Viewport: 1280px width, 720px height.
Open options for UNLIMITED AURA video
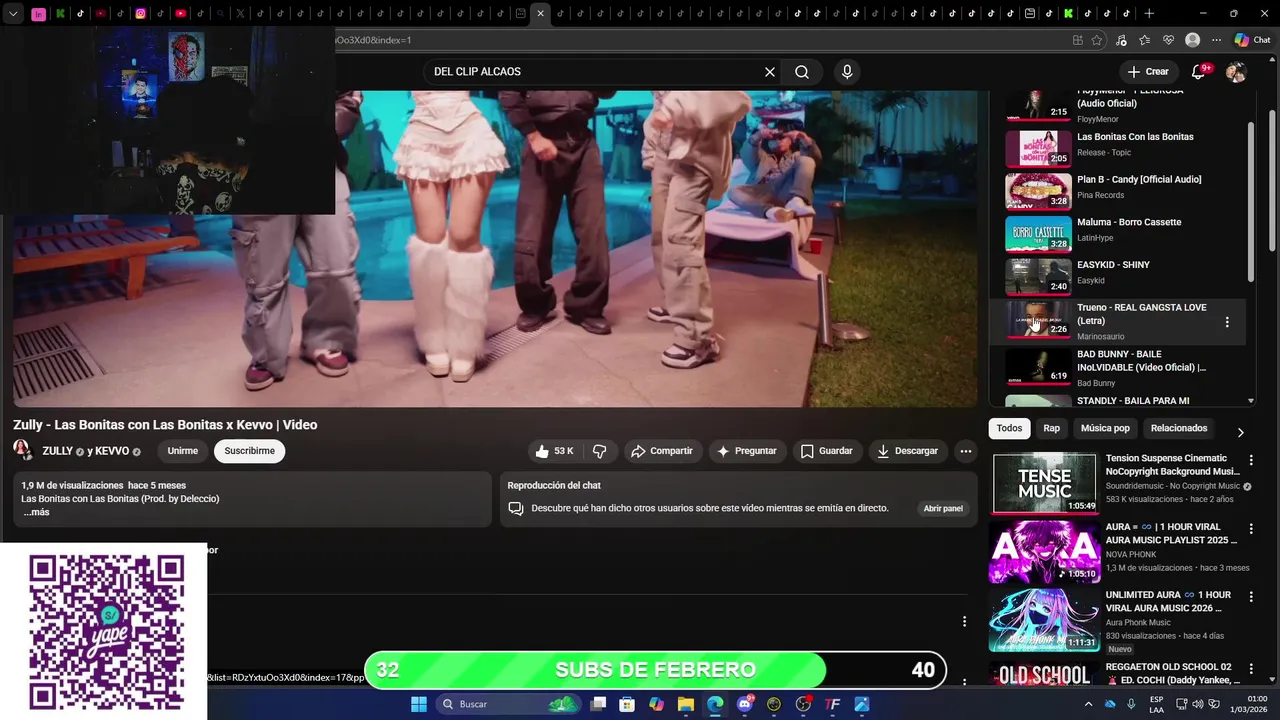[x=1250, y=596]
